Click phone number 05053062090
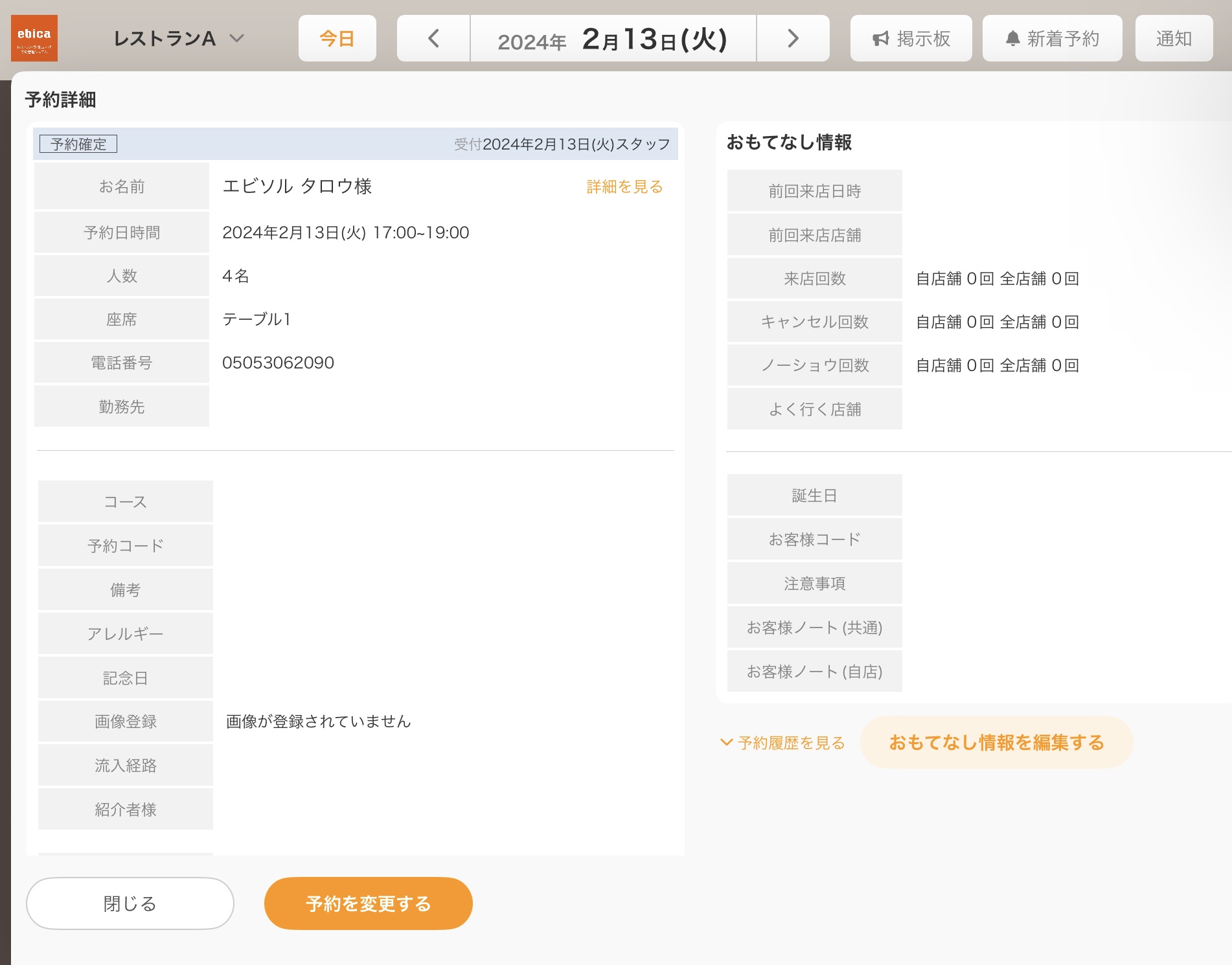The image size is (1232, 965). click(278, 363)
